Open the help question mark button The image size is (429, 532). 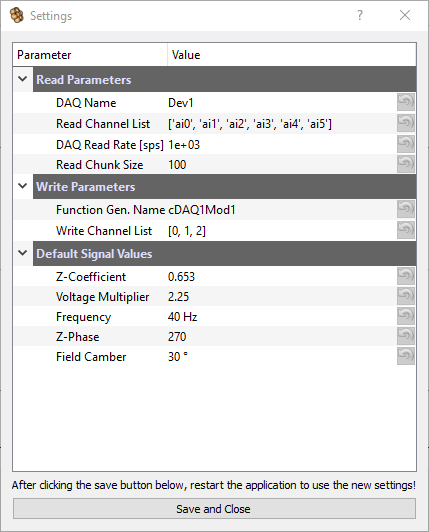pyautogui.click(x=360, y=15)
